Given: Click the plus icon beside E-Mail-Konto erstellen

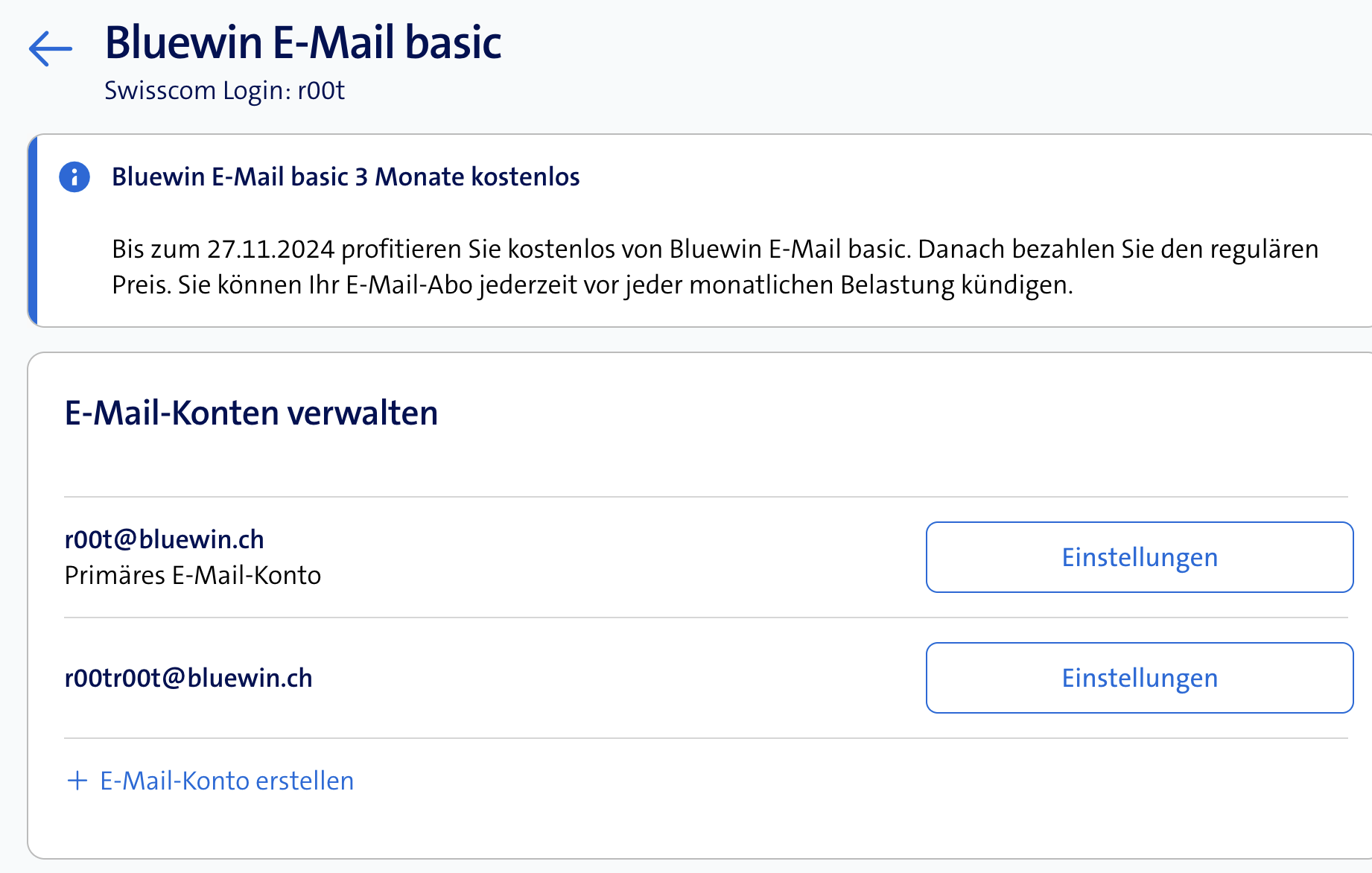Looking at the screenshot, I should (77, 781).
